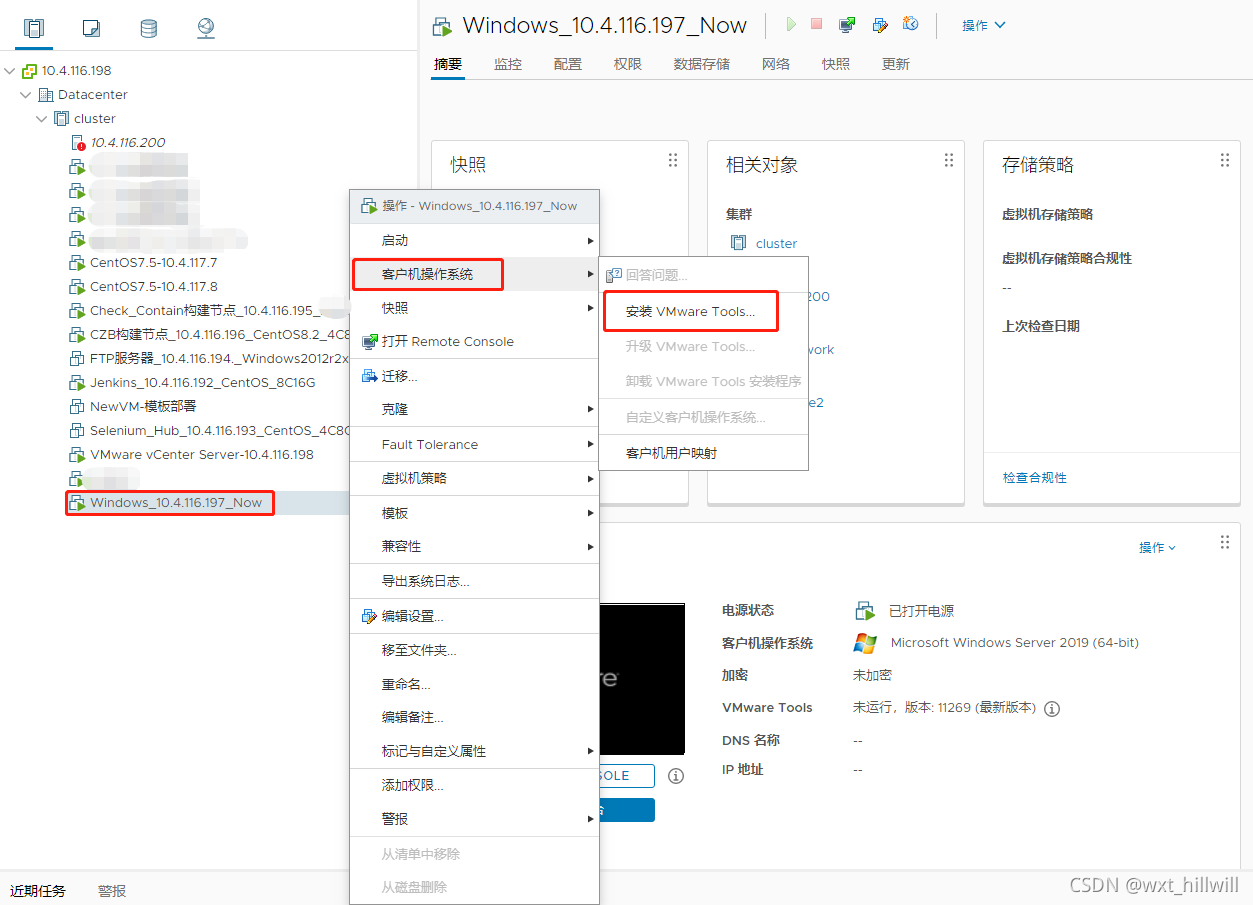Expand the 虚拟机策略 submenu
Image resolution: width=1253 pixels, height=905 pixels.
coord(474,478)
